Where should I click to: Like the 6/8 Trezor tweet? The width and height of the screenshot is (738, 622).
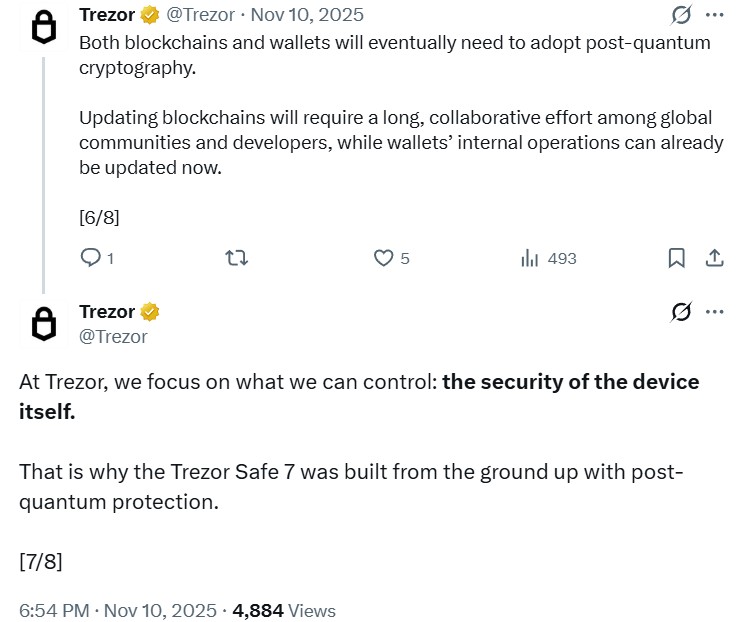point(383,258)
